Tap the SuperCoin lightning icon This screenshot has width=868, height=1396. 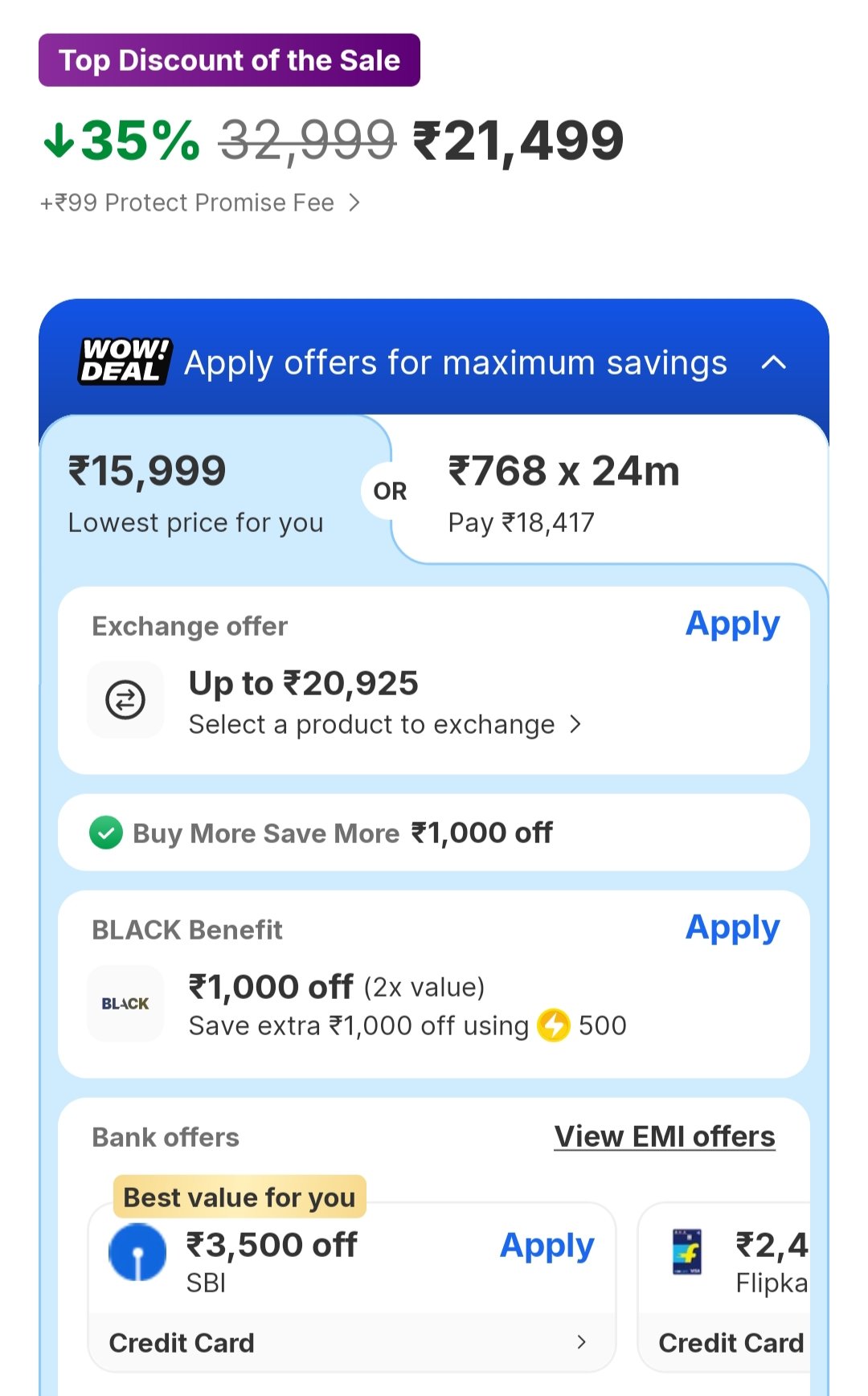[554, 1026]
